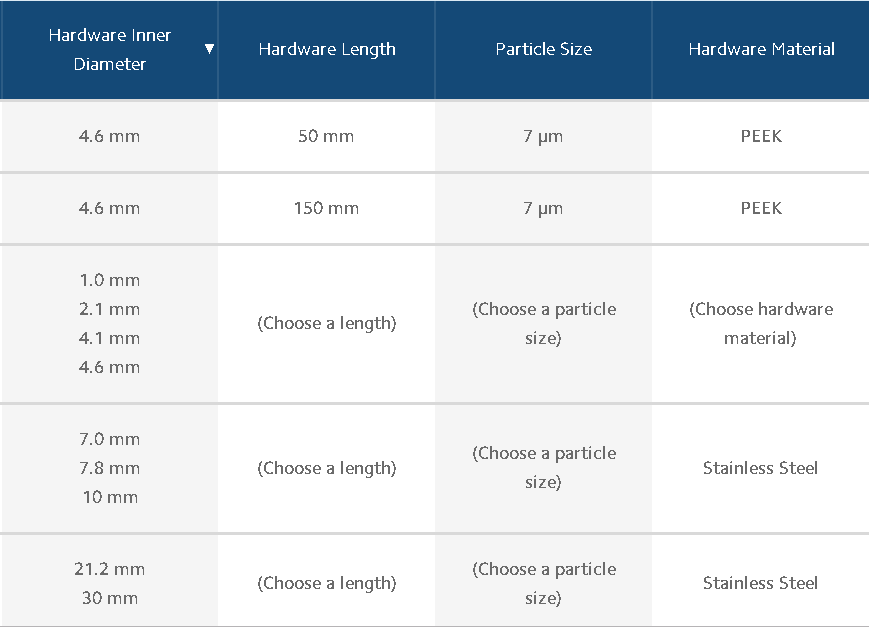Select the 30 mm inner diameter option

(x=110, y=598)
